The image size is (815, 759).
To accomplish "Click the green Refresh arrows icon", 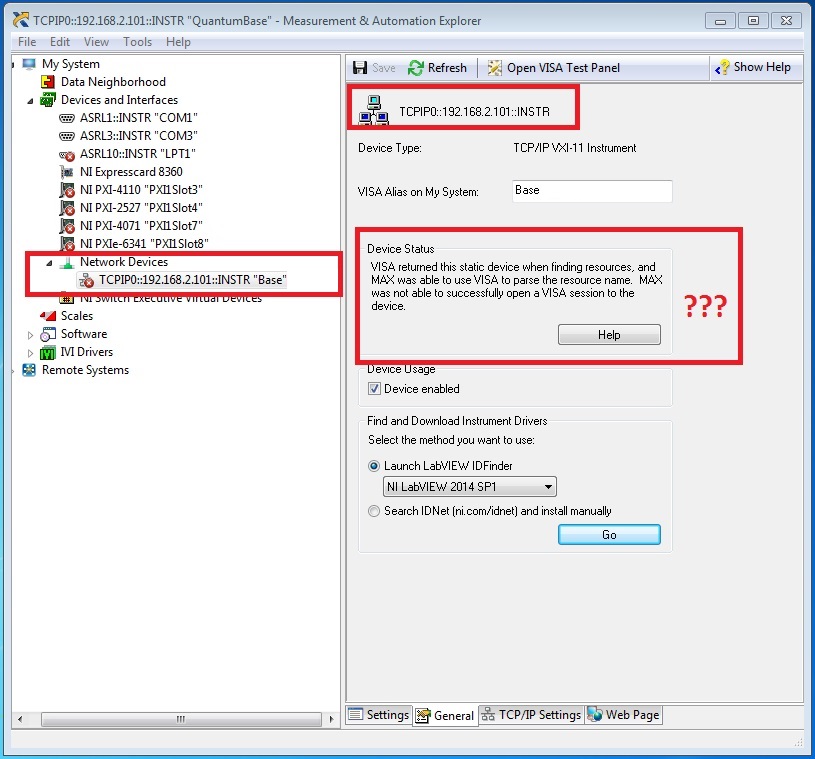I will (x=415, y=68).
